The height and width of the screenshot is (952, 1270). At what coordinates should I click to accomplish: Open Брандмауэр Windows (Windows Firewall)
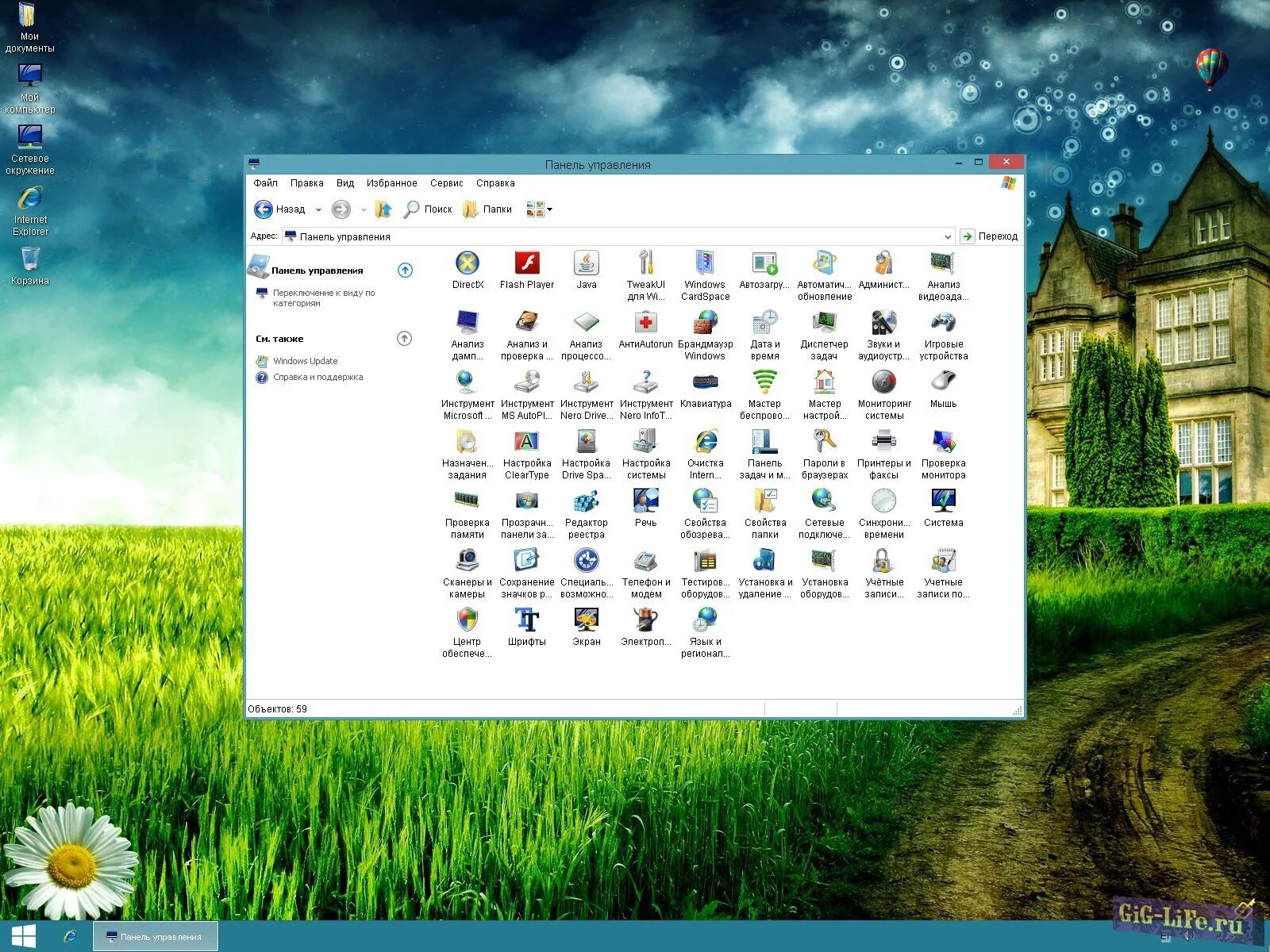(704, 325)
